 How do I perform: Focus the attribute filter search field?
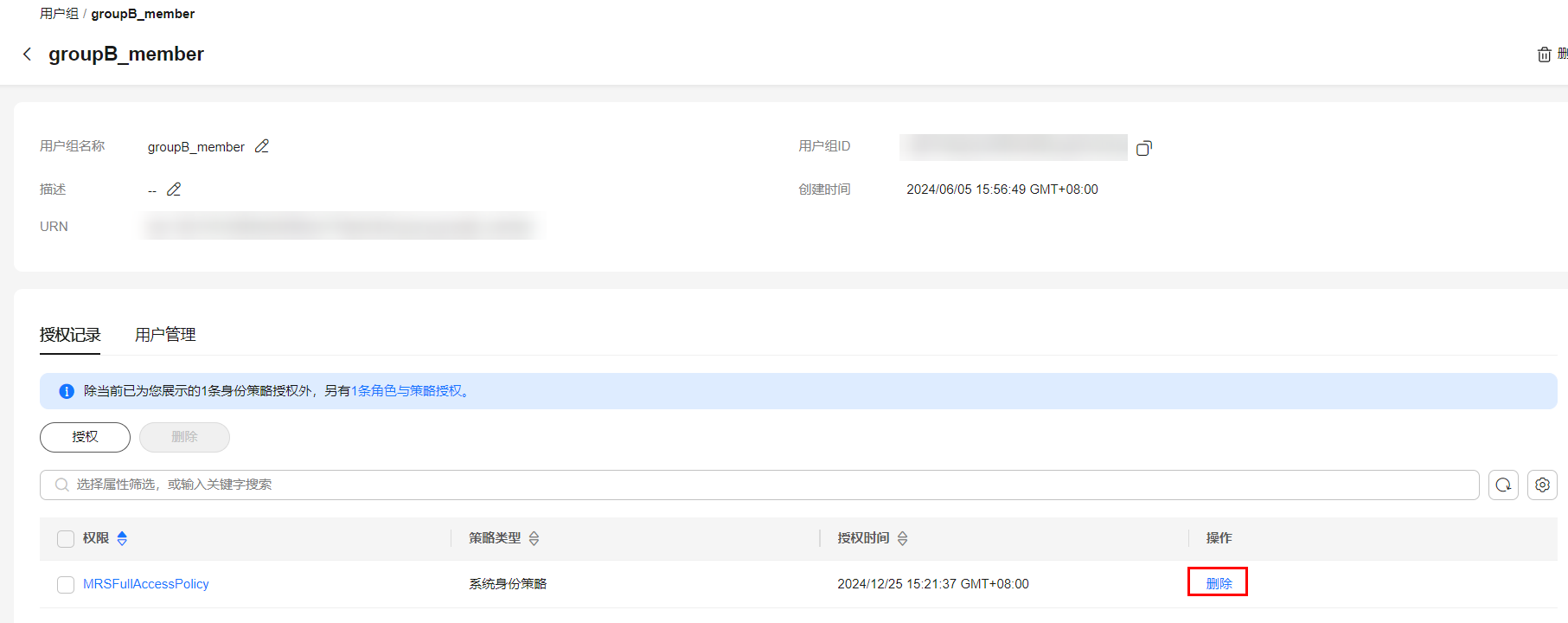coord(761,485)
